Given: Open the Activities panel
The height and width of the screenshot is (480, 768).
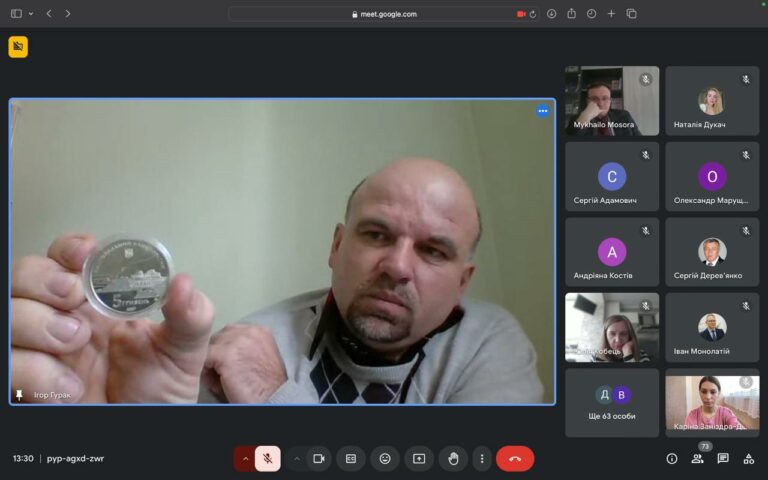Looking at the screenshot, I should pos(749,458).
